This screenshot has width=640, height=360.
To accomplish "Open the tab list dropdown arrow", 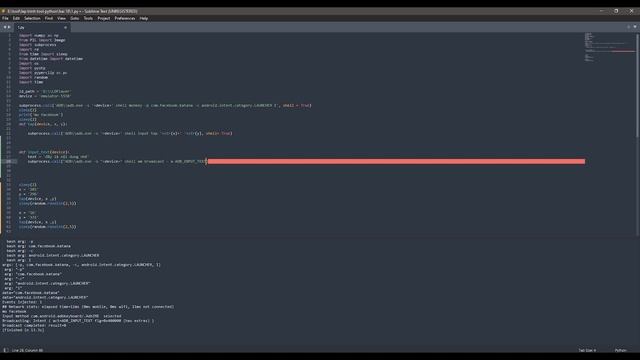I will [x=635, y=27].
